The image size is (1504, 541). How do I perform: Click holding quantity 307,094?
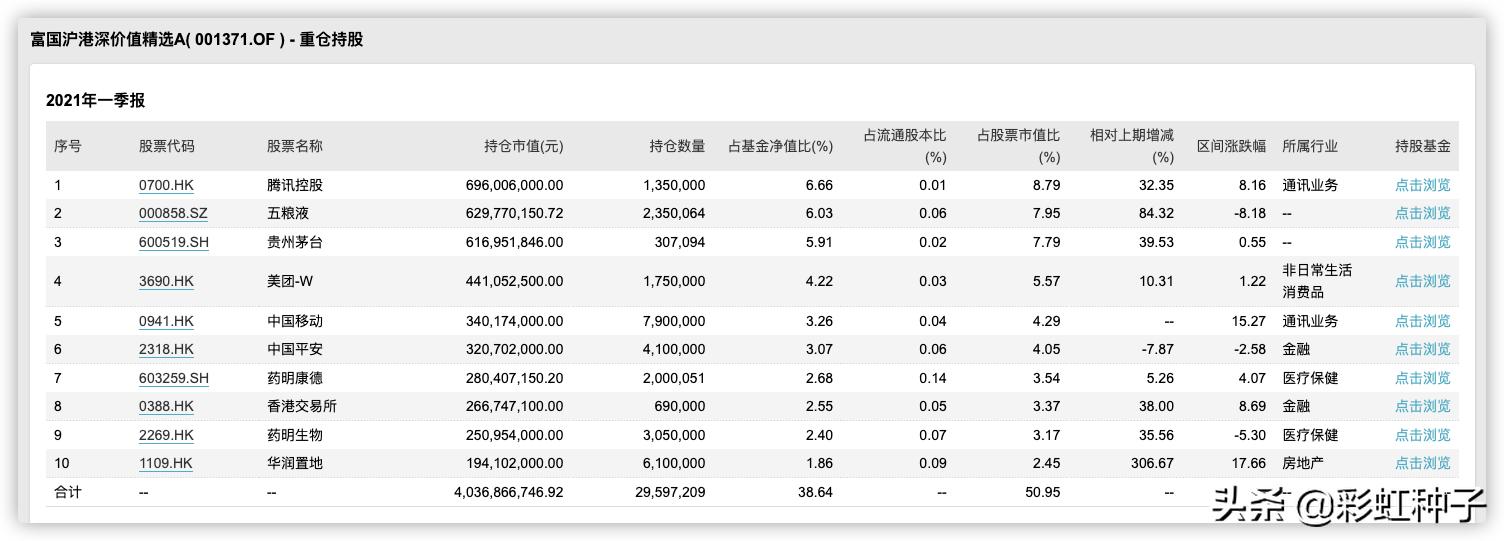(679, 242)
